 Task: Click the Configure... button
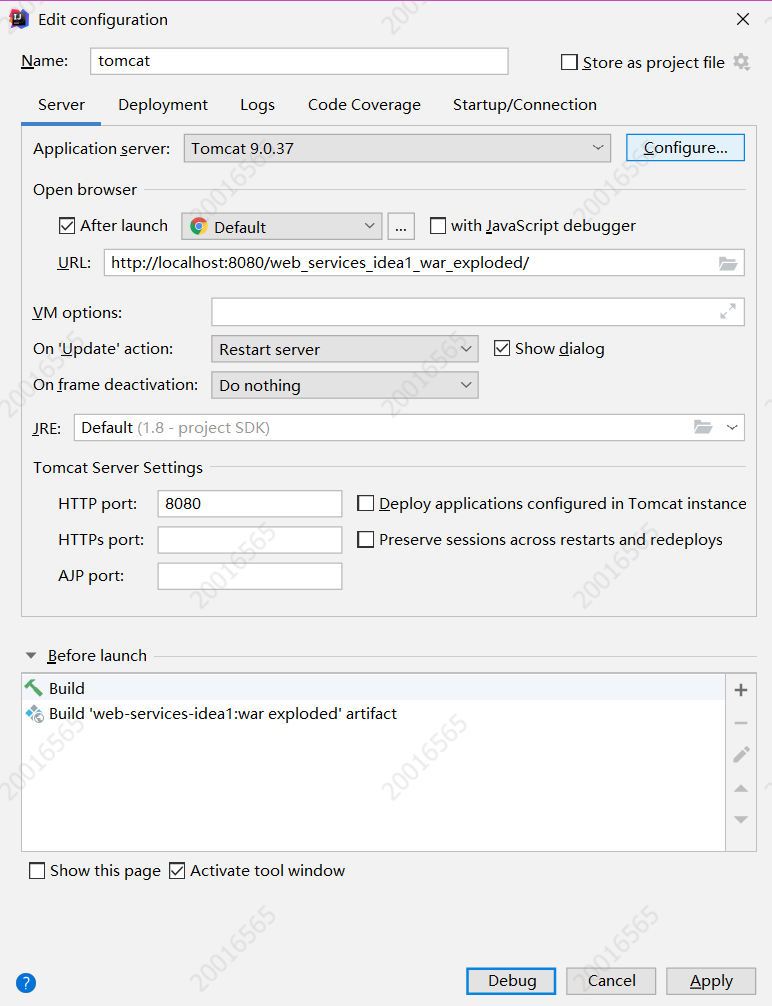pos(685,148)
